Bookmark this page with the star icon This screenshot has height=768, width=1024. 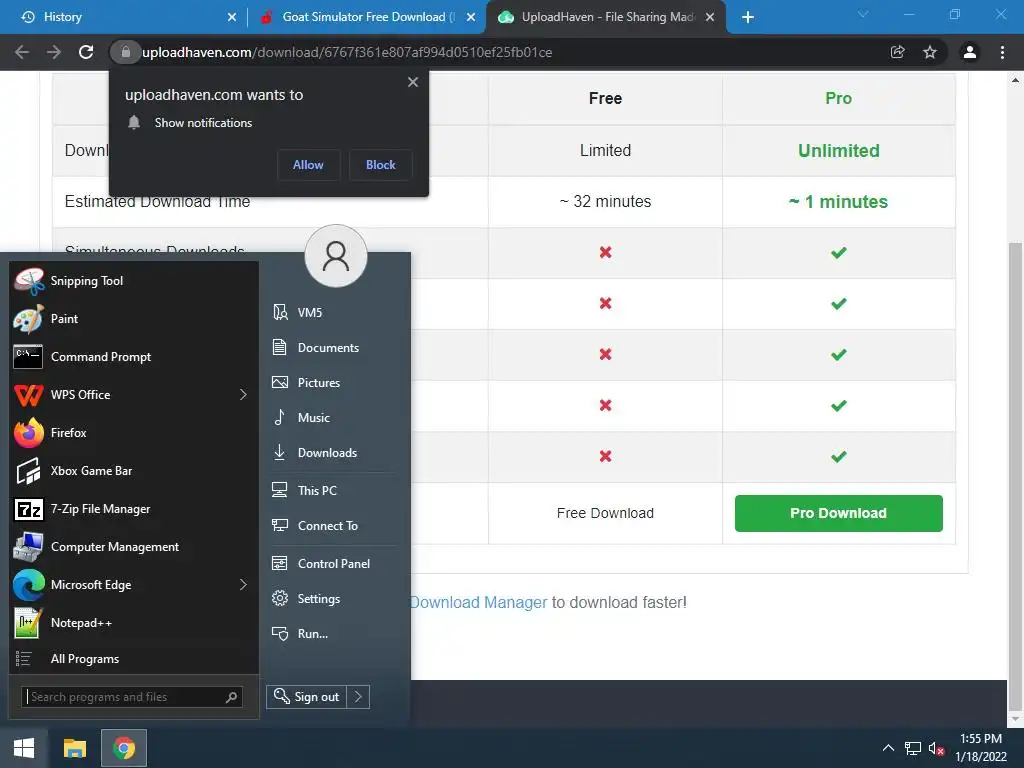[x=929, y=52]
